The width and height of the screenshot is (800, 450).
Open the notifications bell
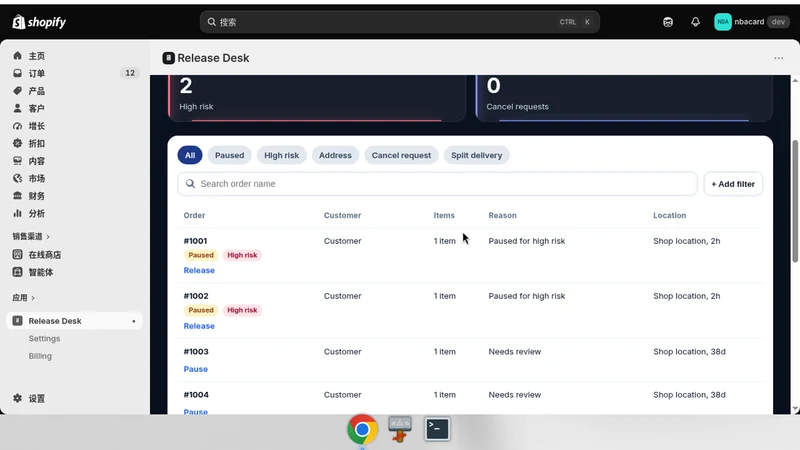point(695,22)
